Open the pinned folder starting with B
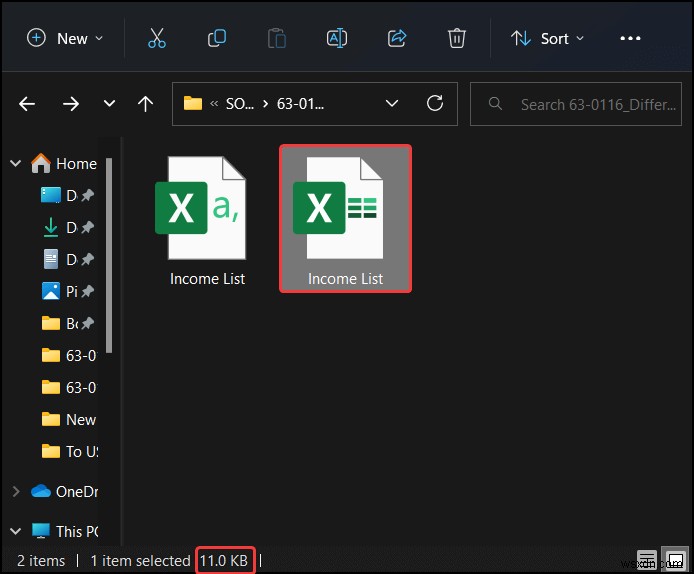The width and height of the screenshot is (694, 574). pos(67,324)
